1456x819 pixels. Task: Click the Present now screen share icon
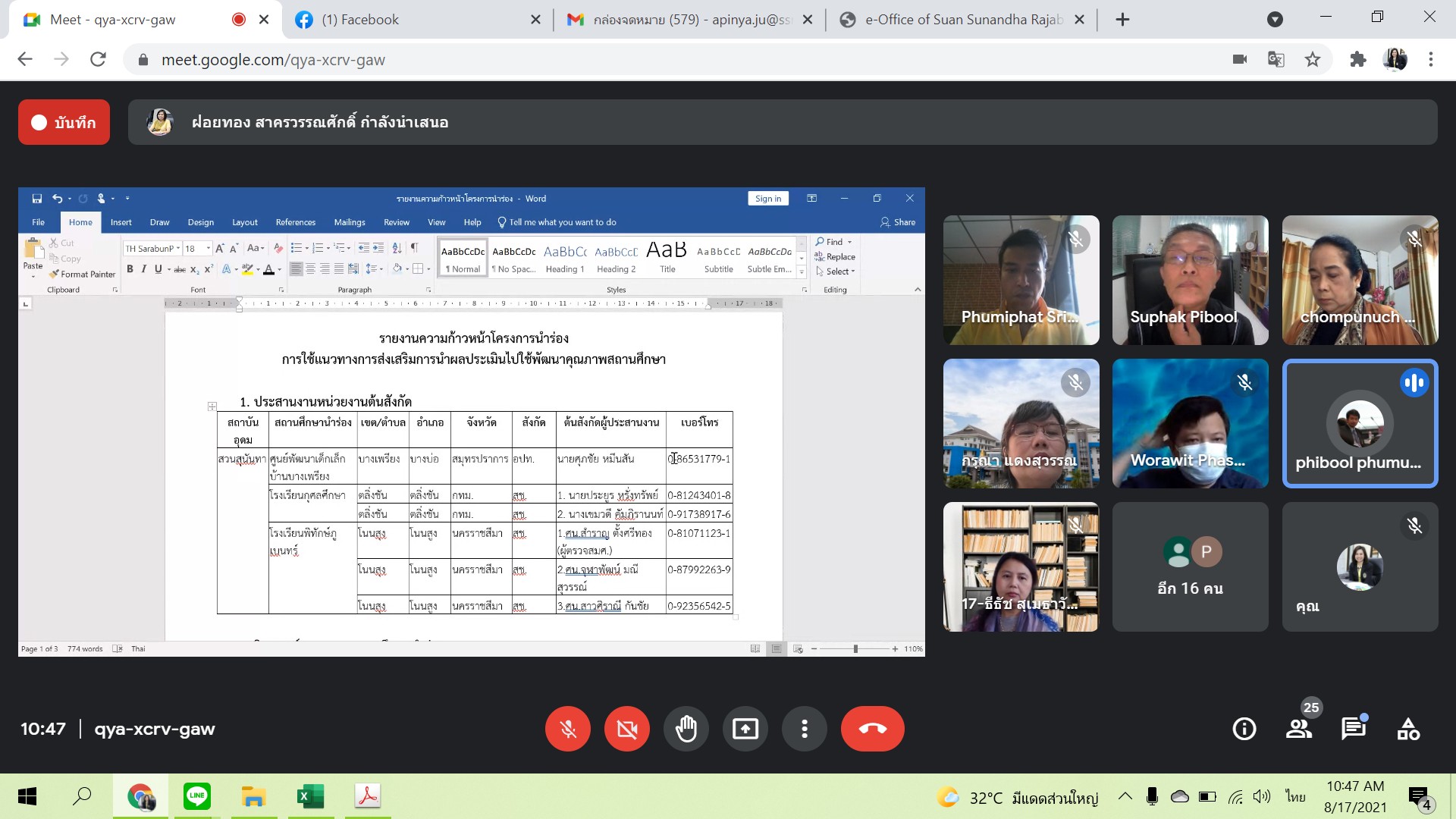click(x=745, y=729)
